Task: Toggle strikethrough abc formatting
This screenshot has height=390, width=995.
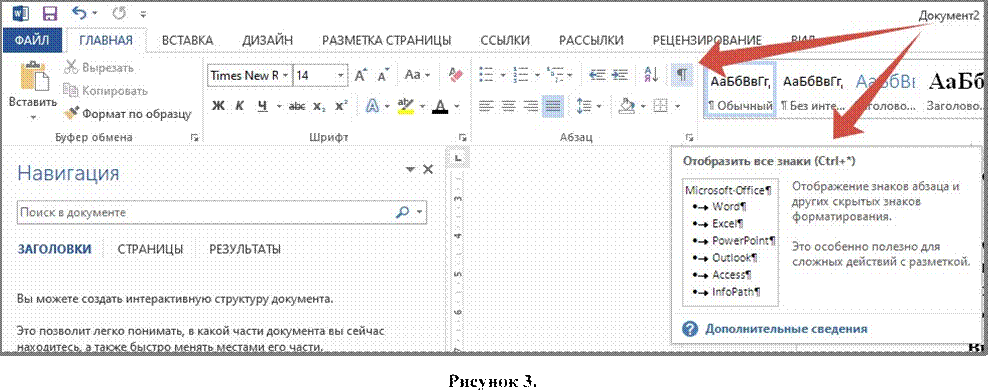Action: point(296,107)
